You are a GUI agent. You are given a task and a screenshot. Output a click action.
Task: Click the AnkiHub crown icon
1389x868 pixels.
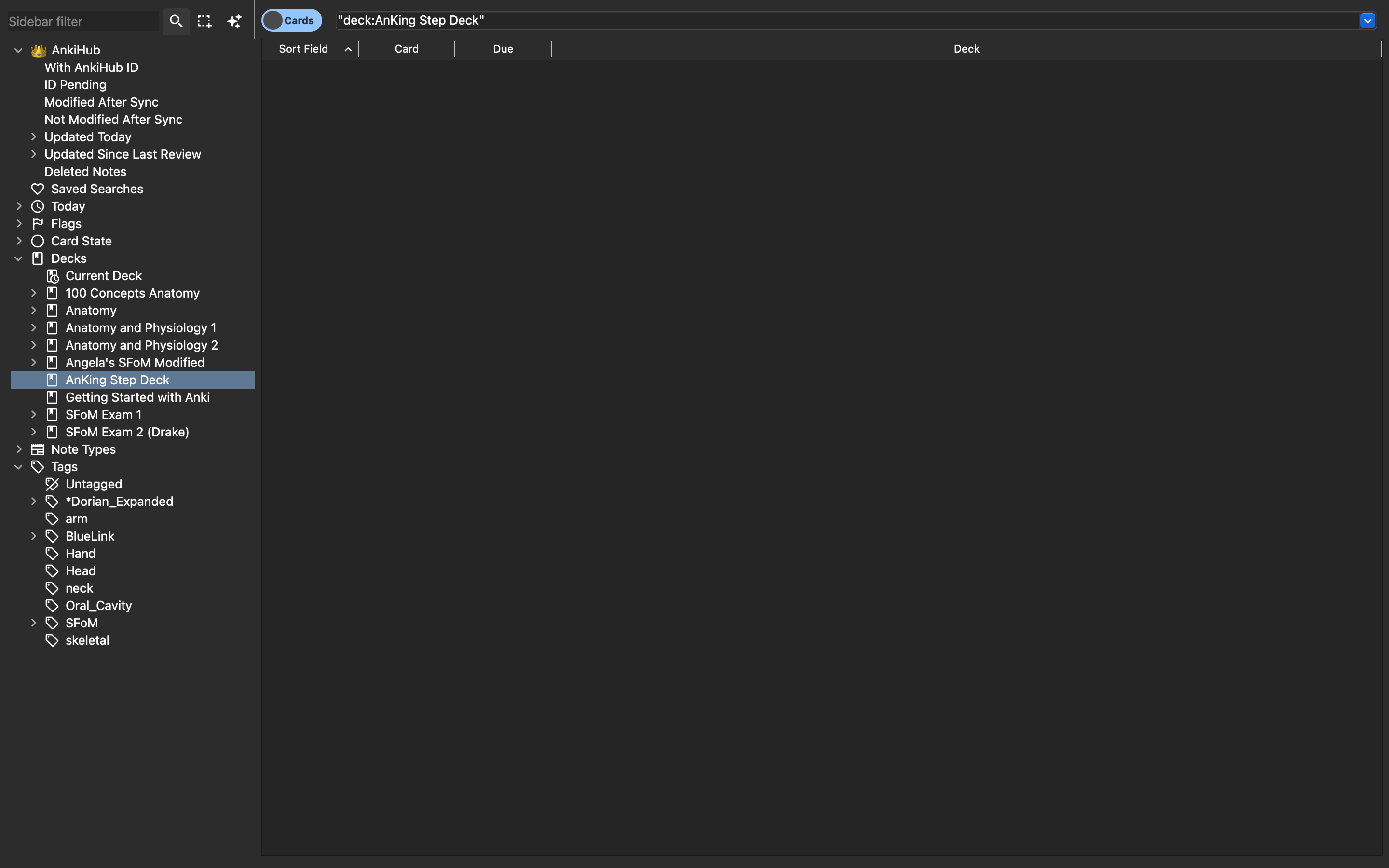pyautogui.click(x=38, y=51)
